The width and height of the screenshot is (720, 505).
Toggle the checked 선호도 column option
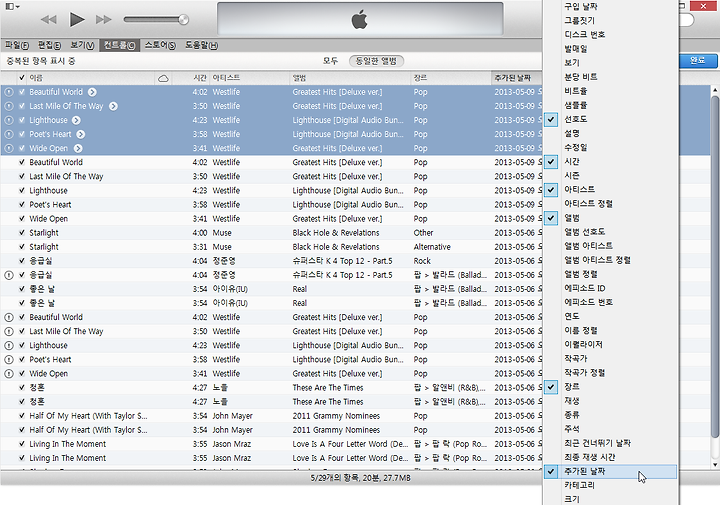click(x=610, y=119)
